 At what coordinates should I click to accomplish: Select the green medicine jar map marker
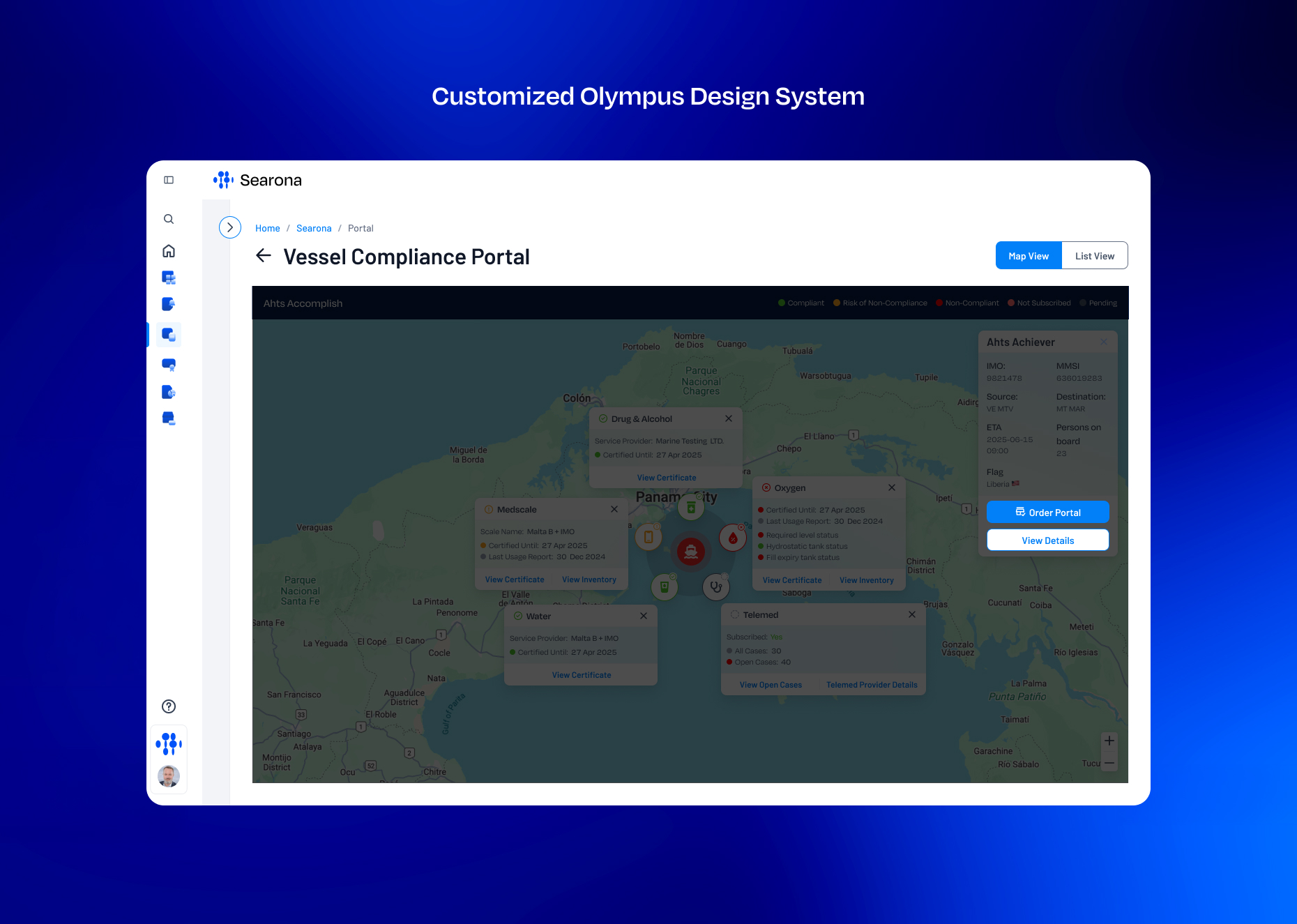pyautogui.click(x=691, y=507)
